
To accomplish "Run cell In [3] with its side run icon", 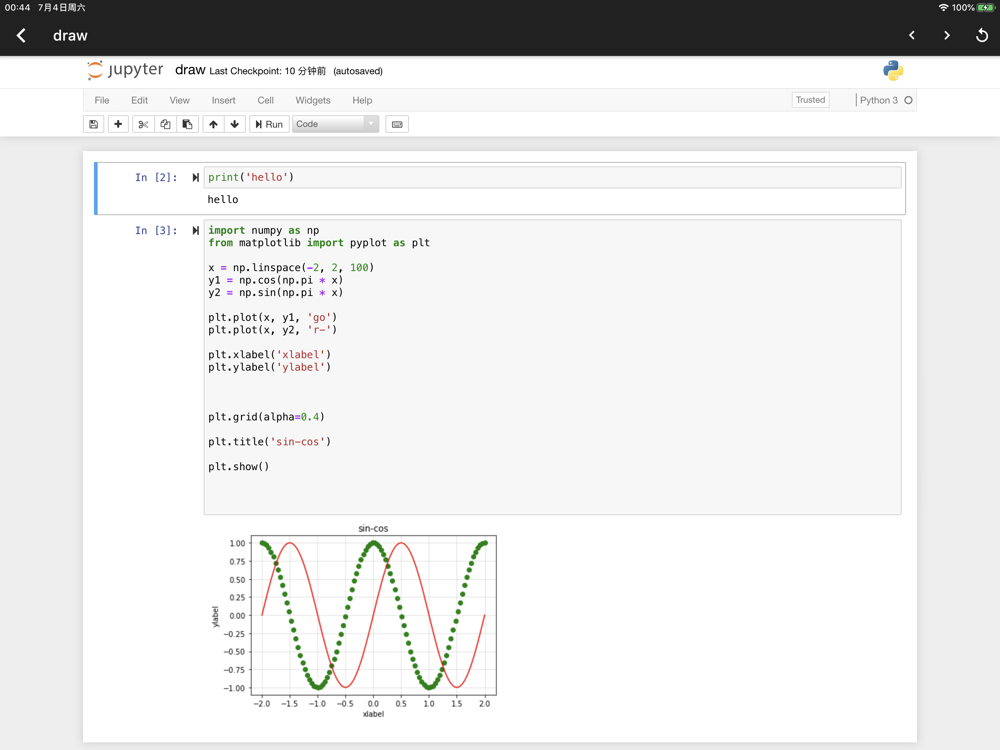I will click(196, 231).
